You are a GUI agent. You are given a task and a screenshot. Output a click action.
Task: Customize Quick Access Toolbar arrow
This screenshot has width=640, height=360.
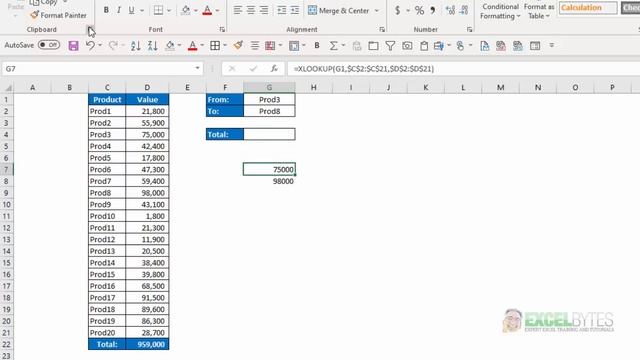pos(551,45)
